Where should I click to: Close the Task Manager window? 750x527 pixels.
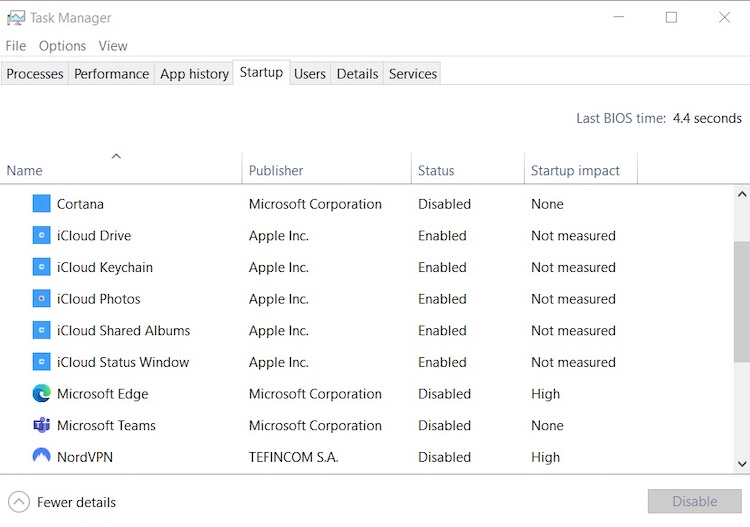pyautogui.click(x=724, y=17)
